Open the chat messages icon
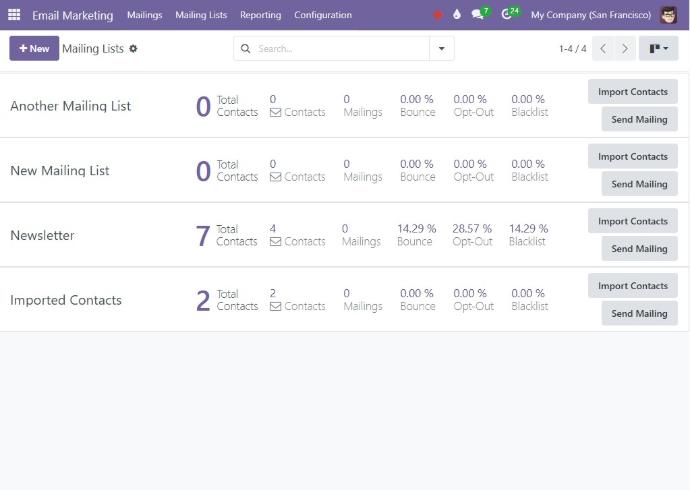Viewport: 690px width, 490px height. pyautogui.click(x=479, y=15)
